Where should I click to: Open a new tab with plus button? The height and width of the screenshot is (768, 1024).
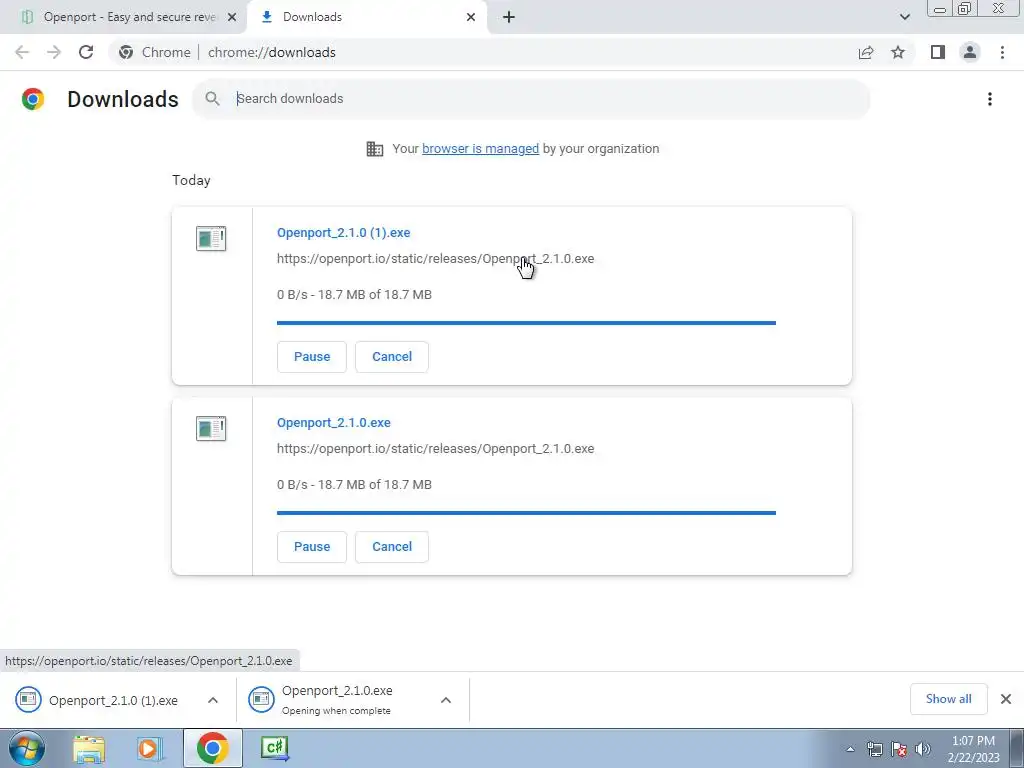(509, 17)
